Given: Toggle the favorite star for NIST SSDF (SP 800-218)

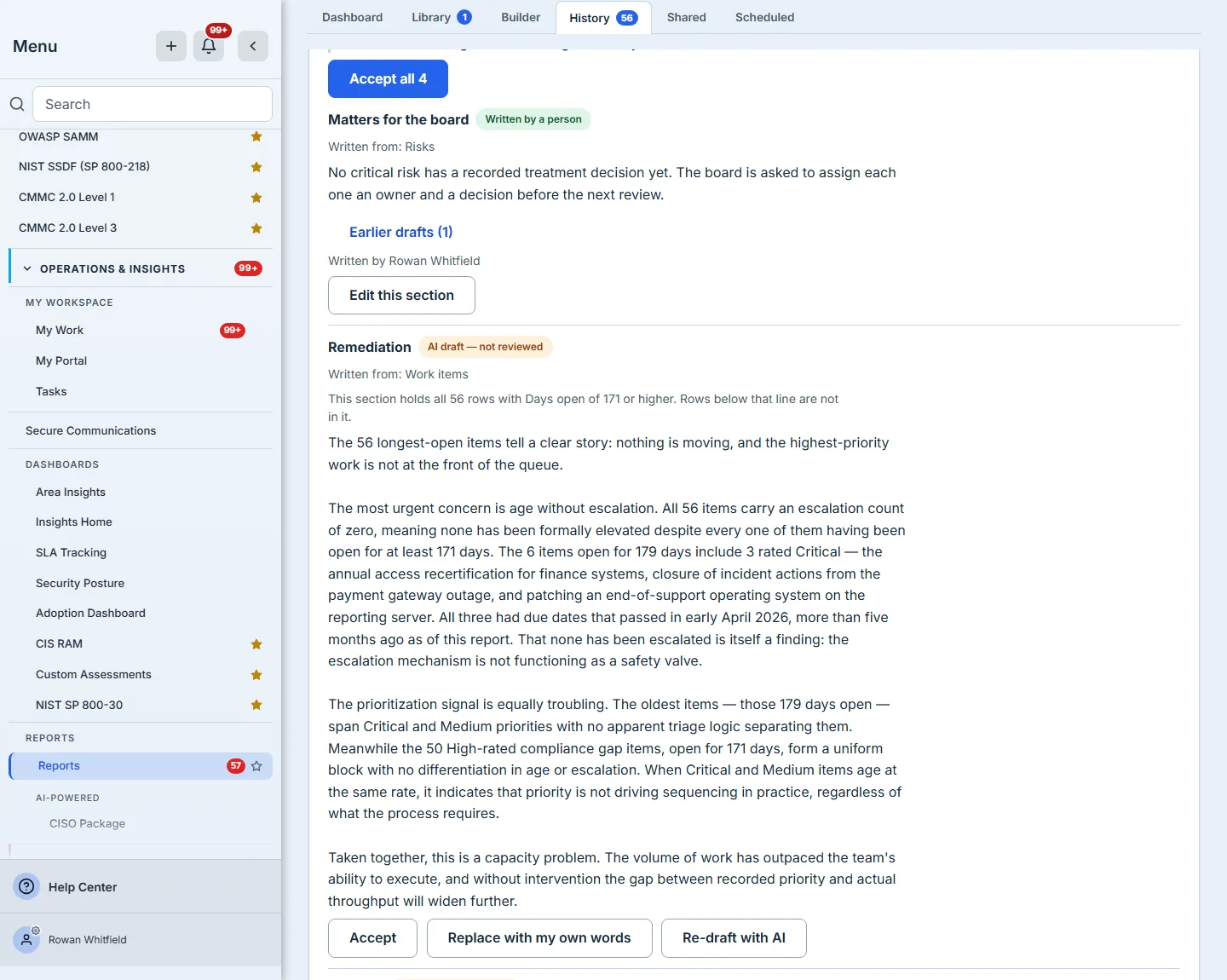Looking at the screenshot, I should (256, 167).
